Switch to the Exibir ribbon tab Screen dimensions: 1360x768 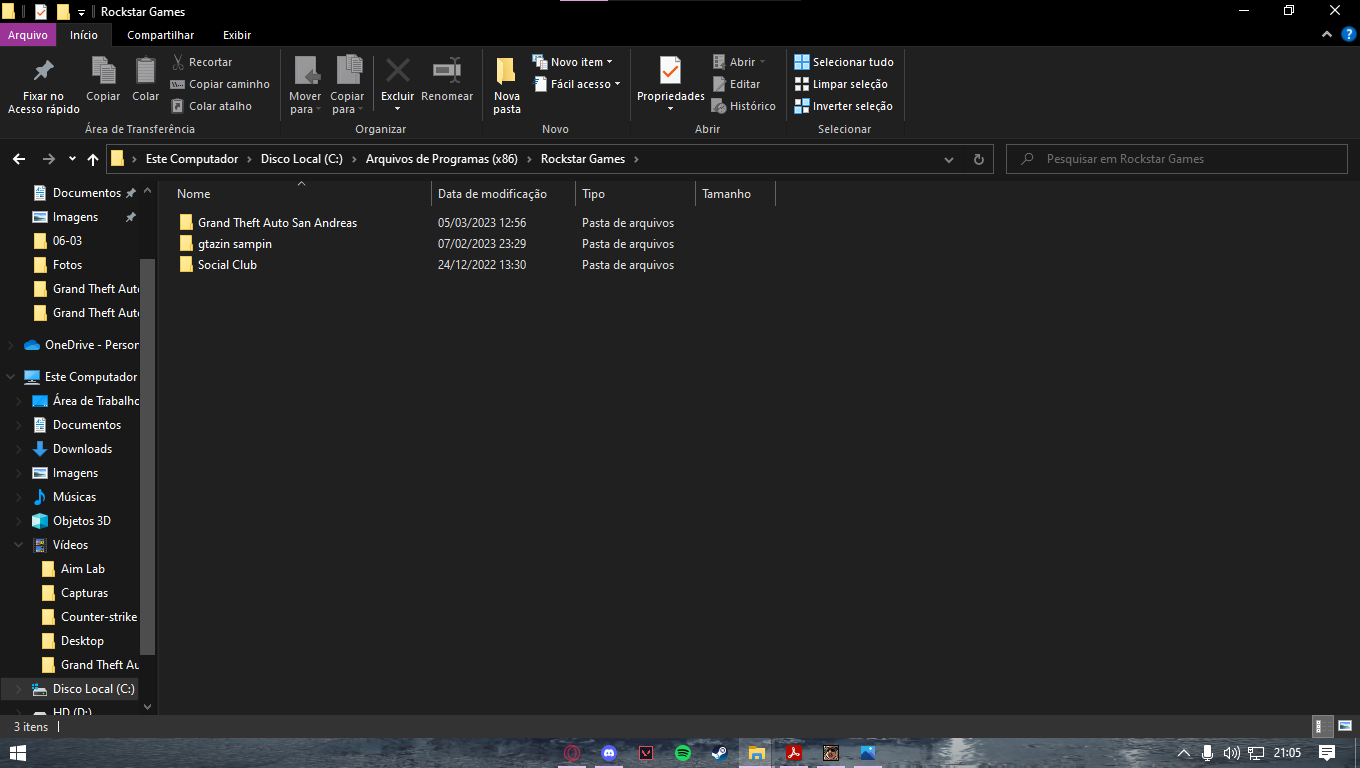(237, 35)
